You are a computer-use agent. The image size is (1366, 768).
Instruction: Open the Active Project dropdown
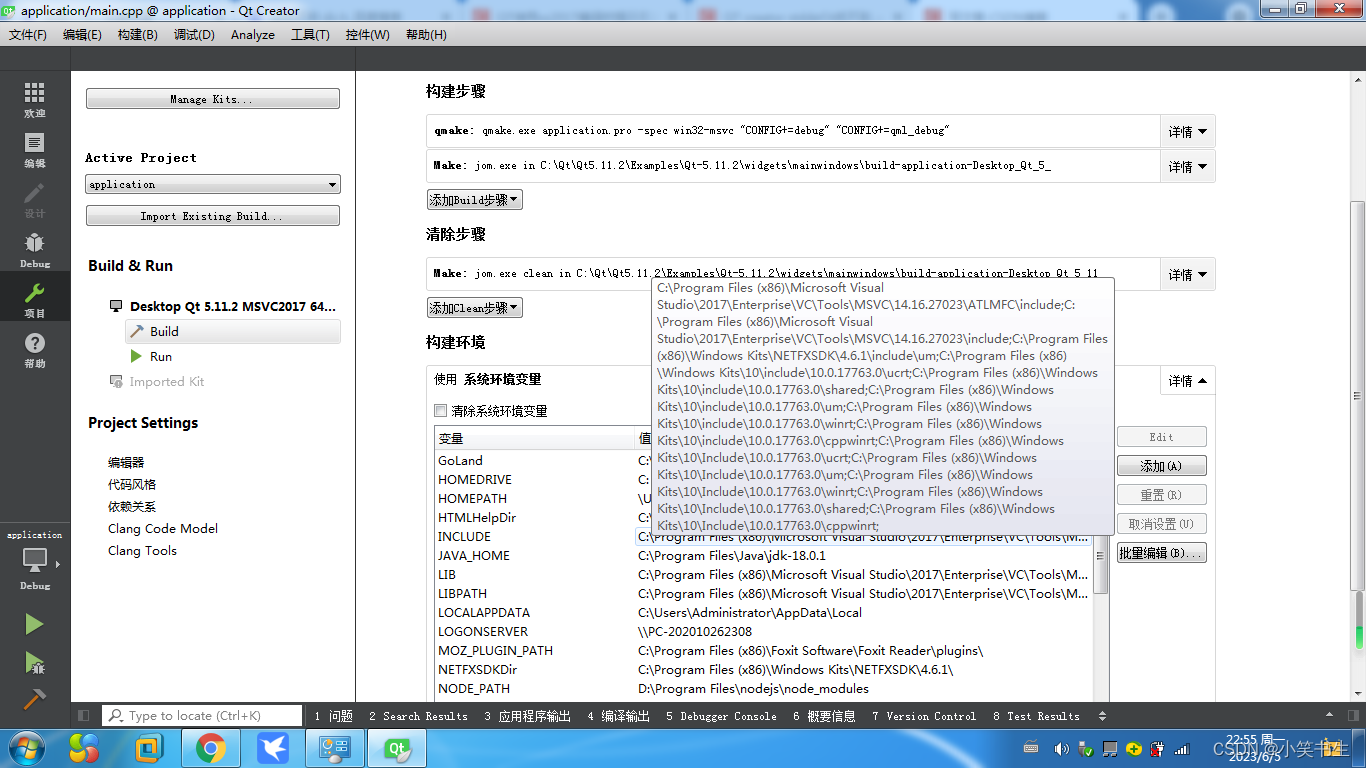click(212, 184)
